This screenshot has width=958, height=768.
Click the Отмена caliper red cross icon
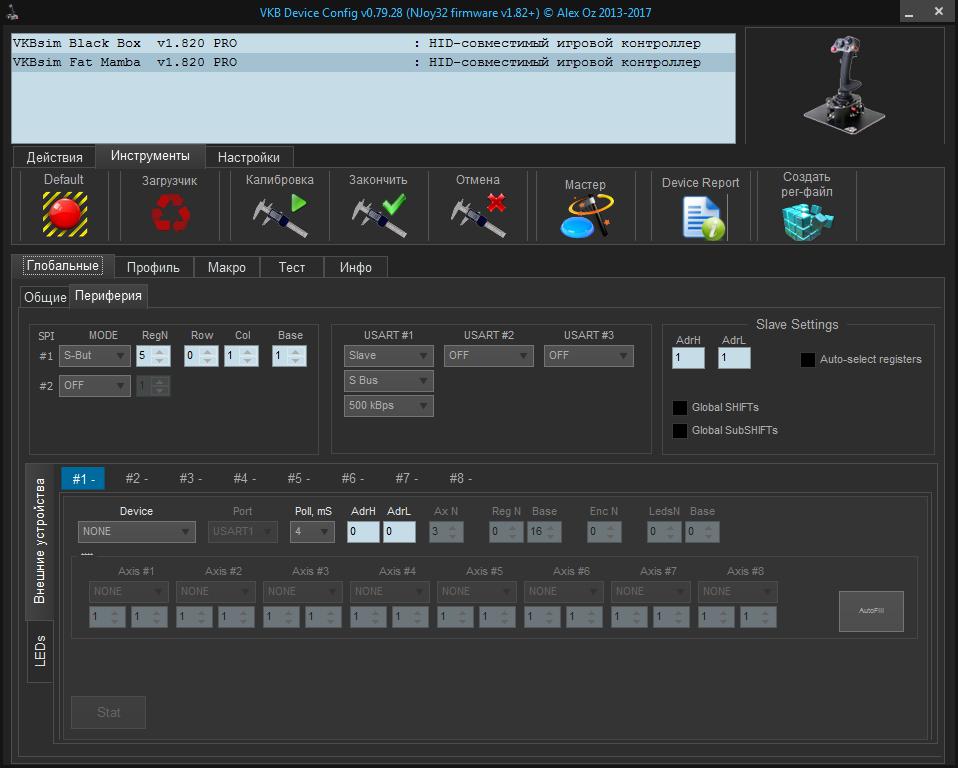click(x=478, y=214)
